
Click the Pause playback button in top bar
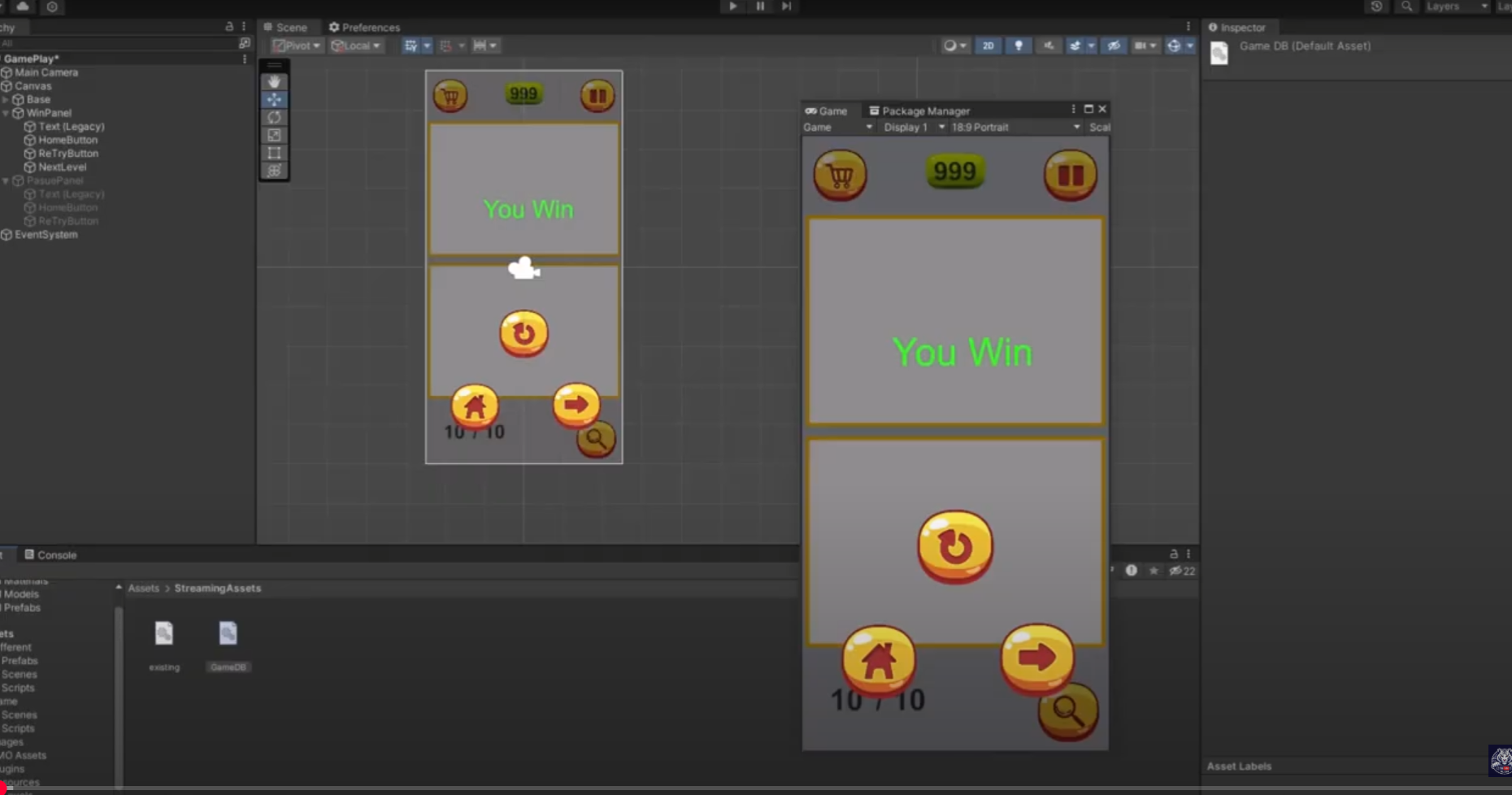point(760,7)
